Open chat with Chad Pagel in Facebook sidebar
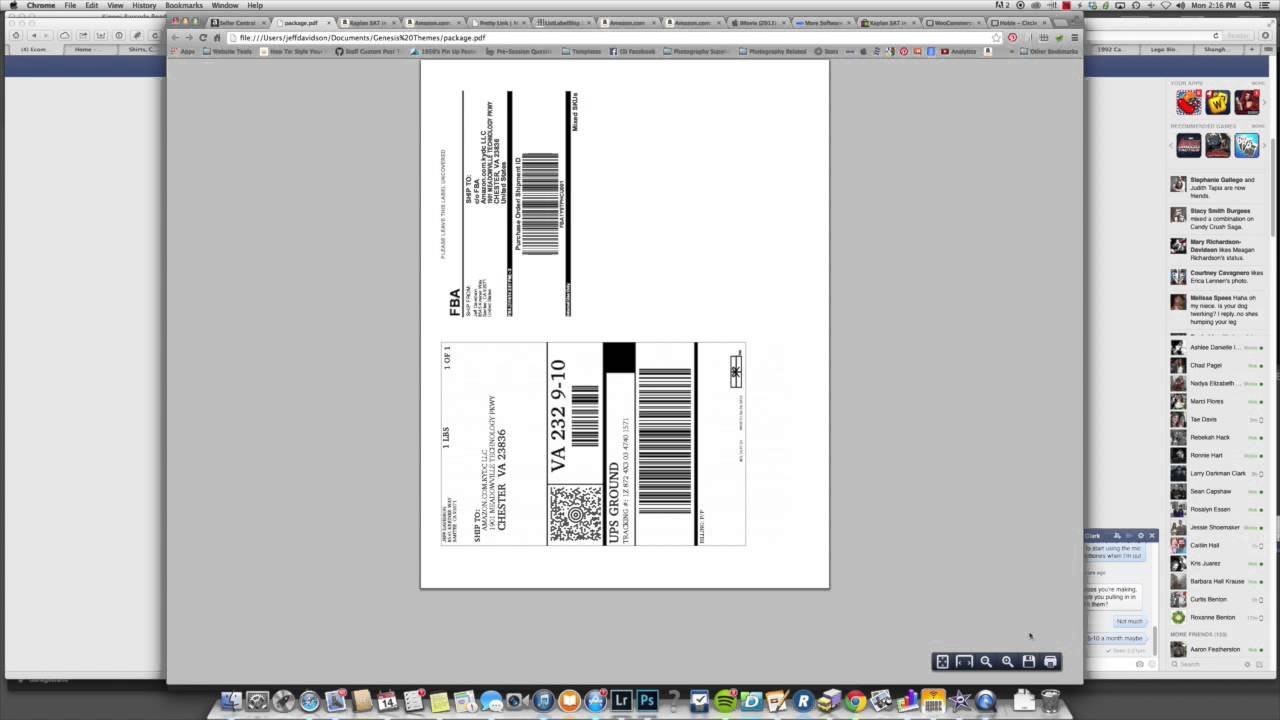Image resolution: width=1280 pixels, height=720 pixels. coord(1217,365)
